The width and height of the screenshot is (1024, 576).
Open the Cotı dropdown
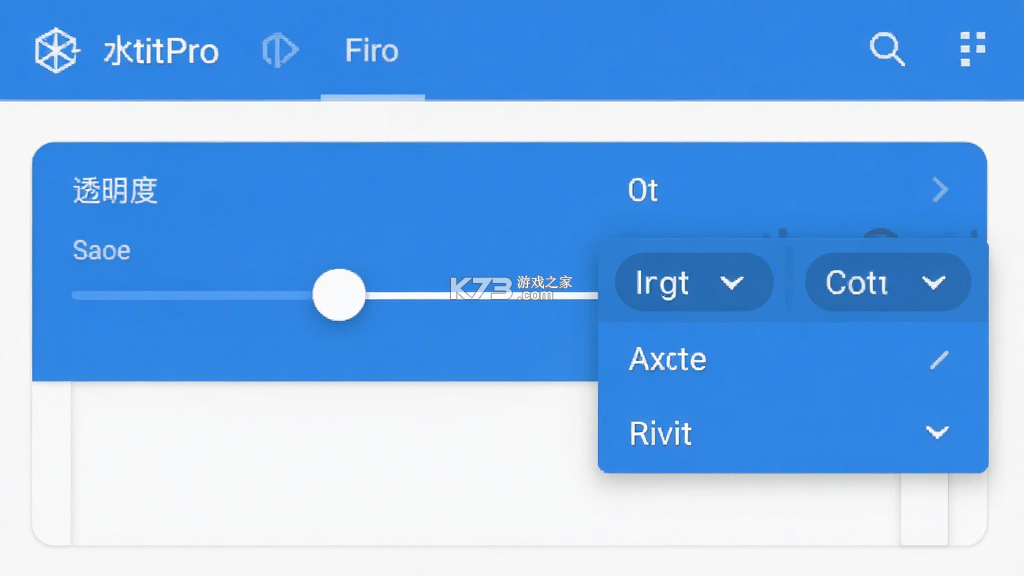pyautogui.click(x=888, y=282)
